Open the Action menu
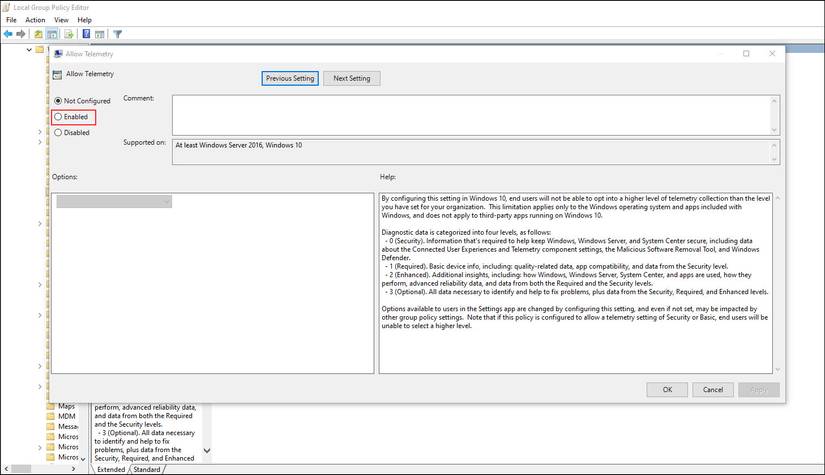 pyautogui.click(x=35, y=20)
